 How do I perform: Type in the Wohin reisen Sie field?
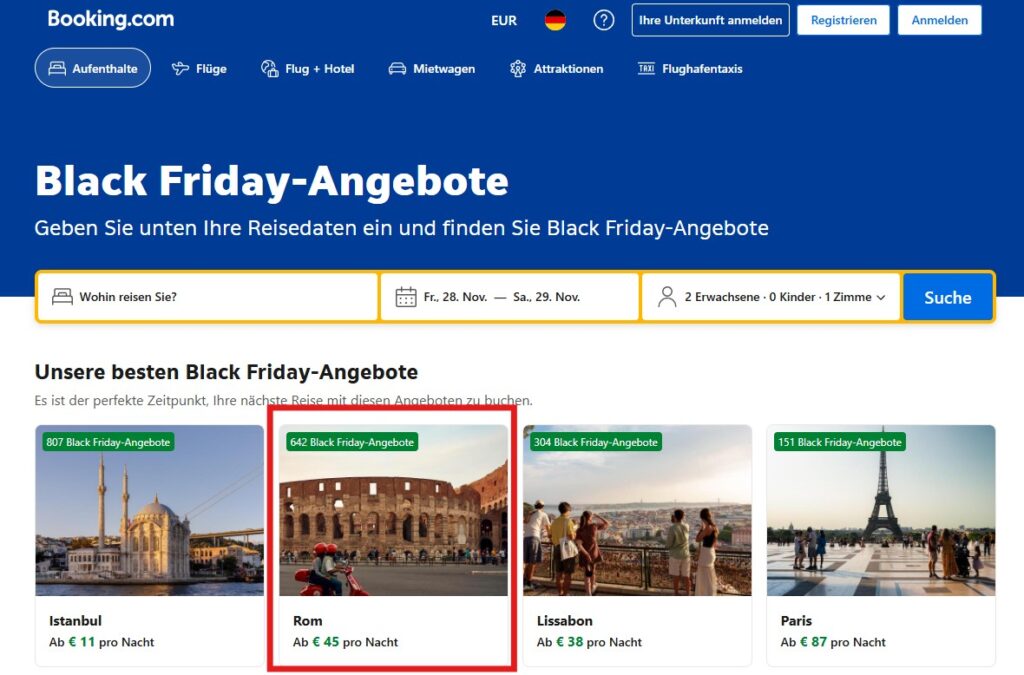(220, 297)
